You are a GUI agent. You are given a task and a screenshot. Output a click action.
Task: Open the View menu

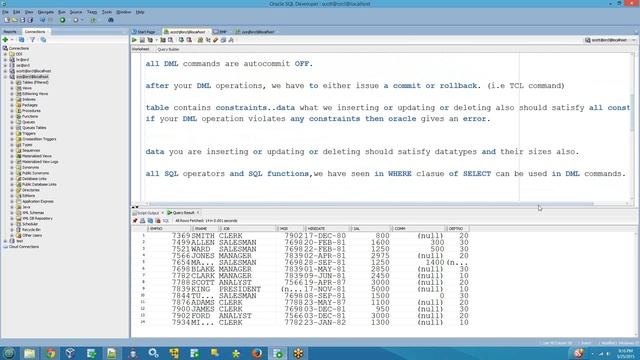tap(29, 12)
